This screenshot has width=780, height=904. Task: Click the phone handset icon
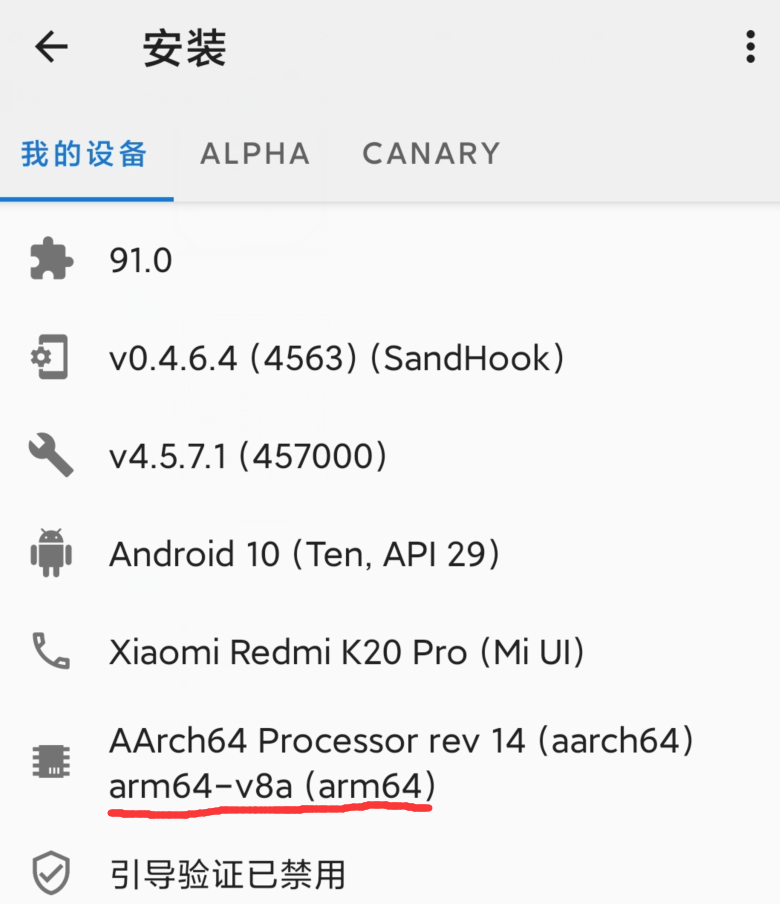click(x=51, y=651)
